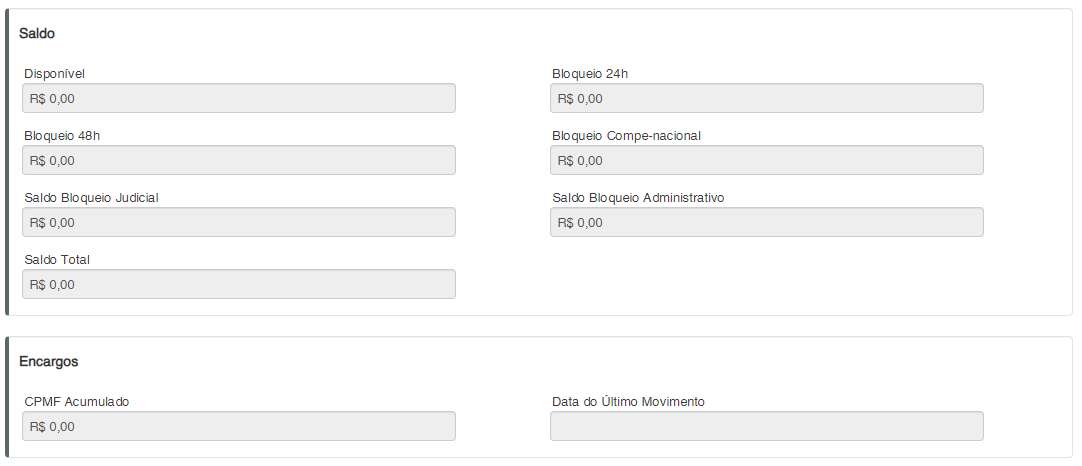Click the CPMF Acumulado field
Screen dimensions: 1082x466
pyautogui.click(x=239, y=426)
